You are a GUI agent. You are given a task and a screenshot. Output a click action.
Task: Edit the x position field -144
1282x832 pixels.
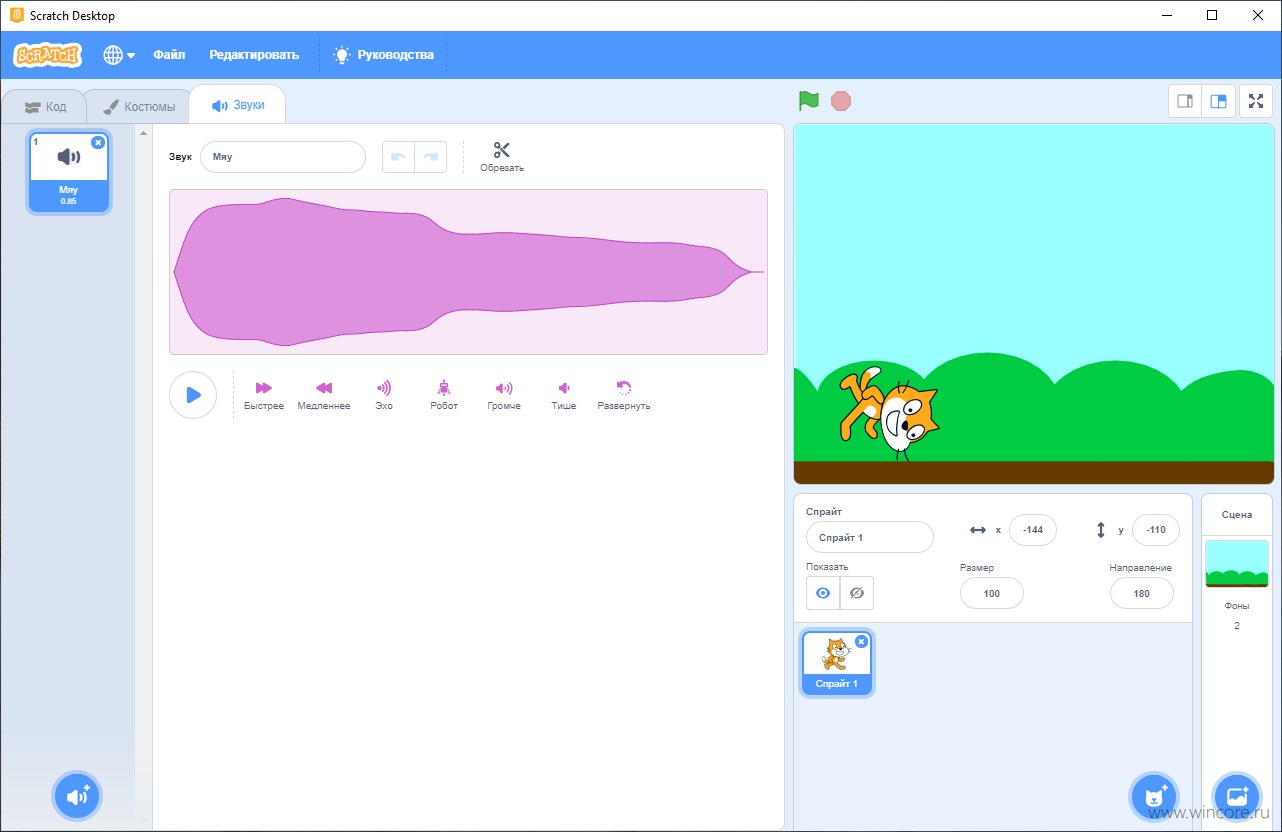tap(1033, 530)
